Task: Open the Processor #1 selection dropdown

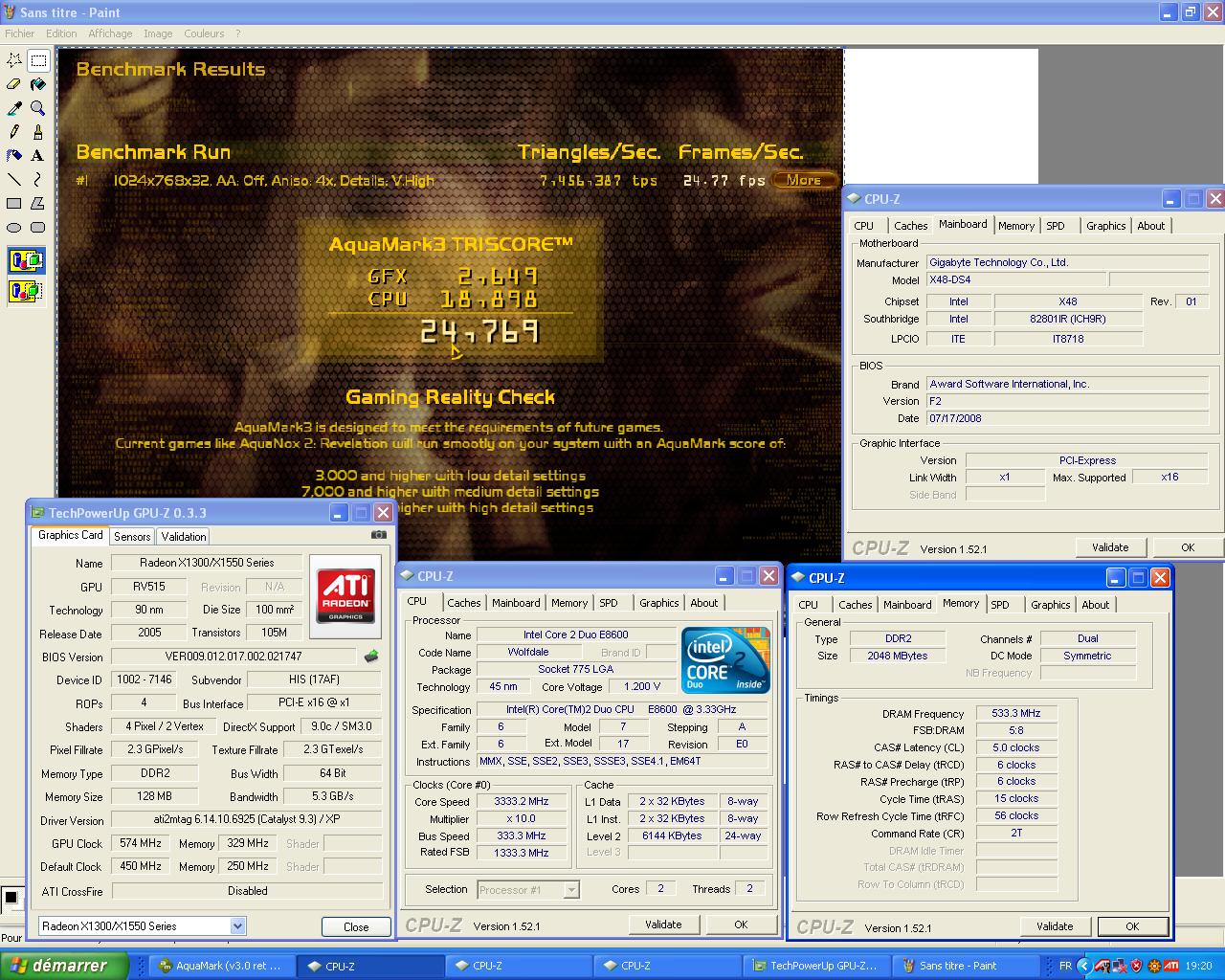Action: coord(571,890)
